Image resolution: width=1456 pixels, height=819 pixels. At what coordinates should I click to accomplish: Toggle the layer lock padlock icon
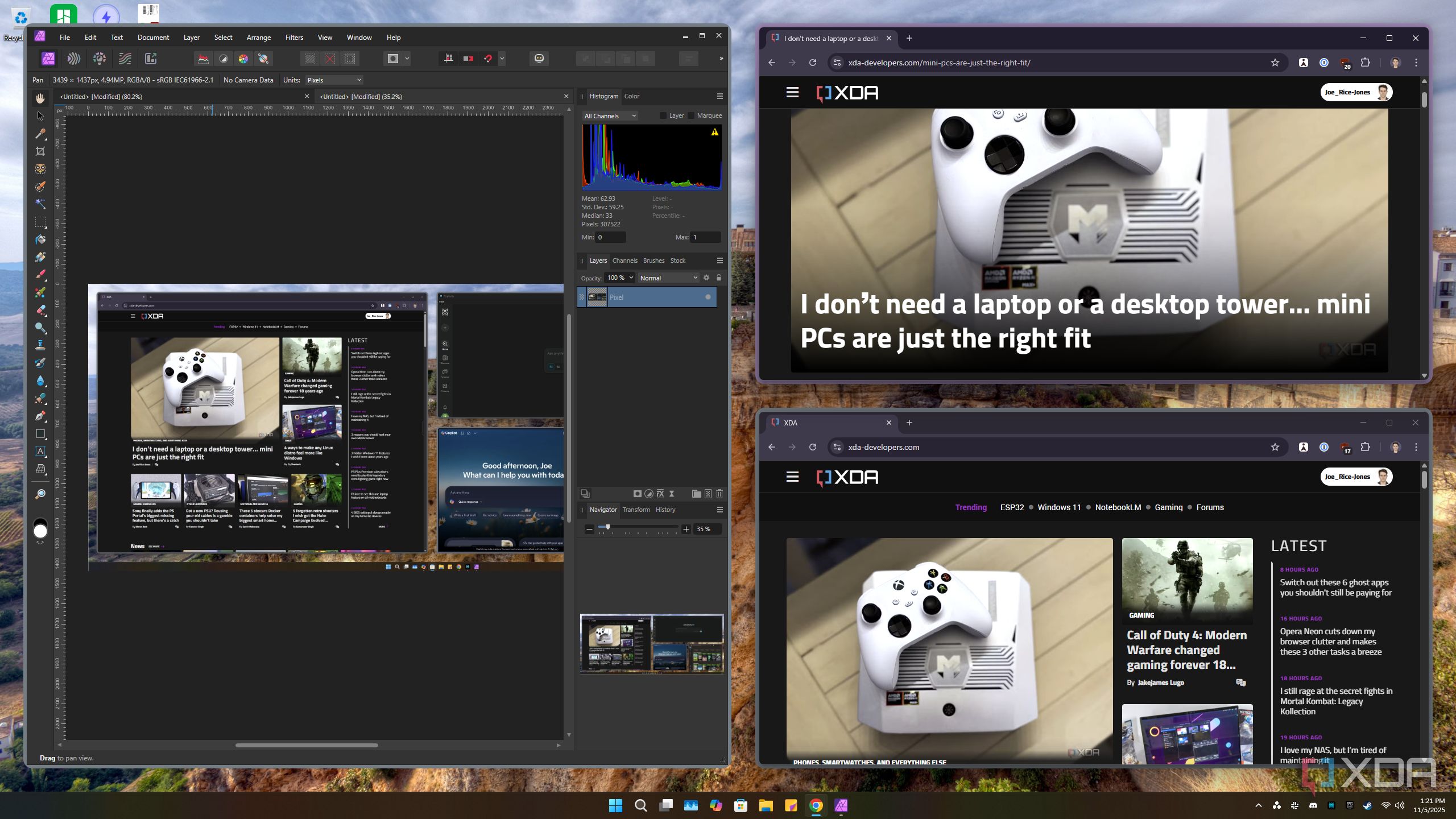[x=719, y=278]
